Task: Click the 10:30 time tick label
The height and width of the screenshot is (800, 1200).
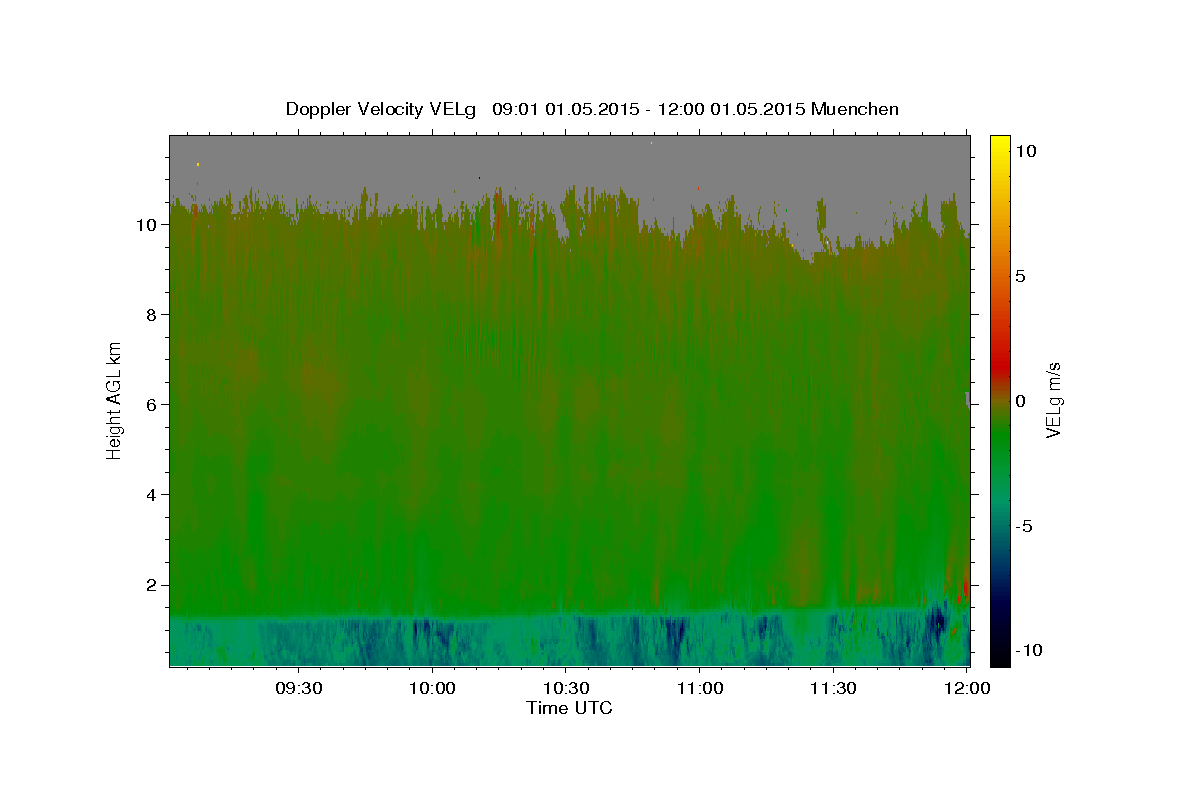Action: 566,688
